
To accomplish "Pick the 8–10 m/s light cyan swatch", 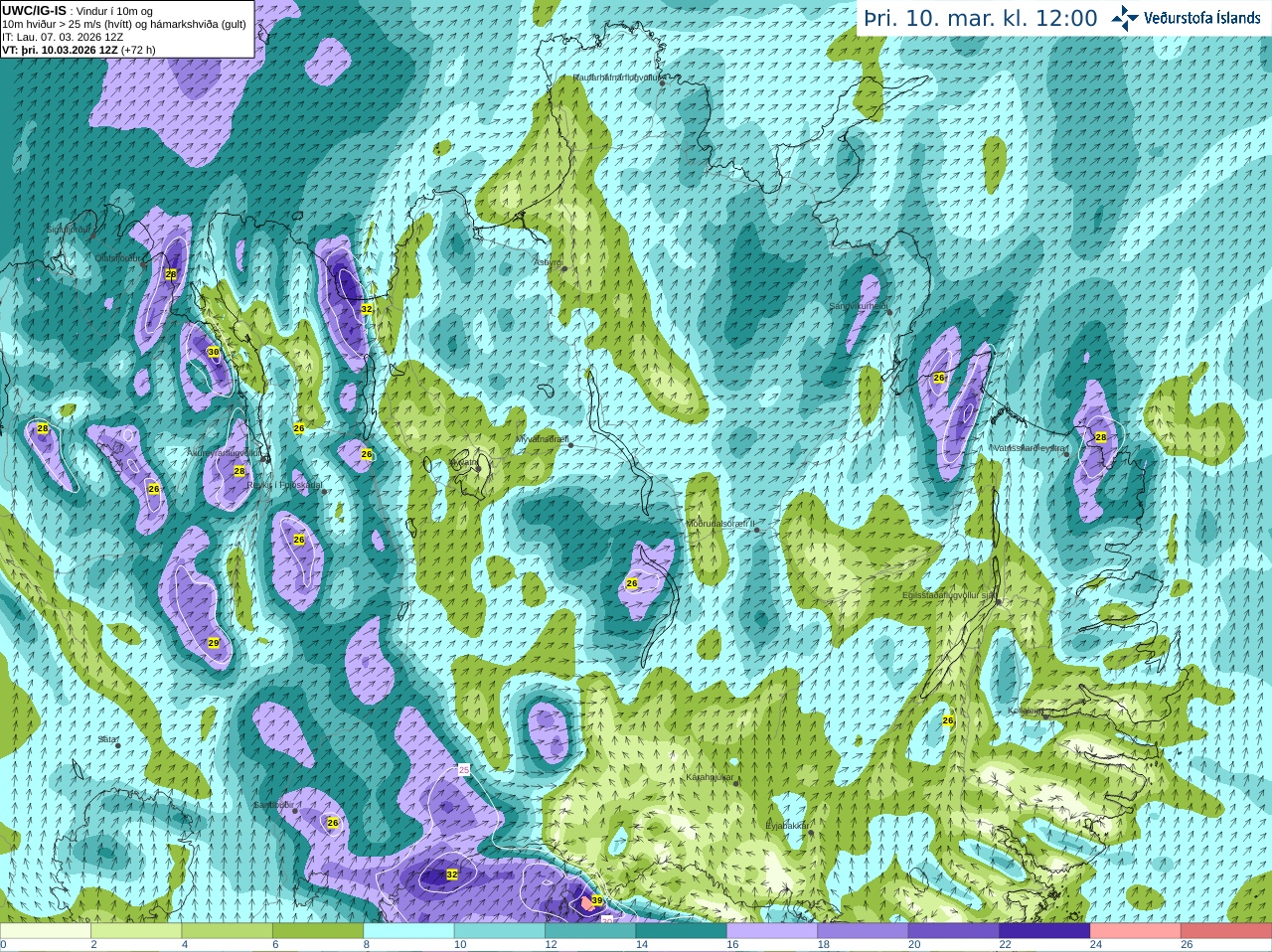I will tap(408, 931).
